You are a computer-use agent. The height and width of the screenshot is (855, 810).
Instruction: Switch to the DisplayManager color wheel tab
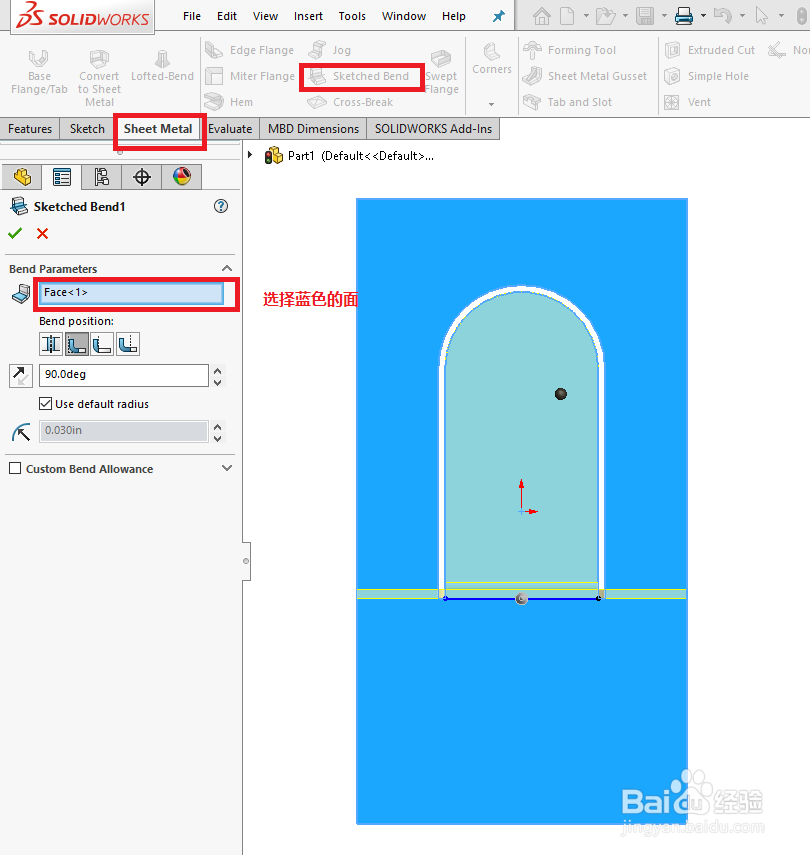pyautogui.click(x=181, y=177)
